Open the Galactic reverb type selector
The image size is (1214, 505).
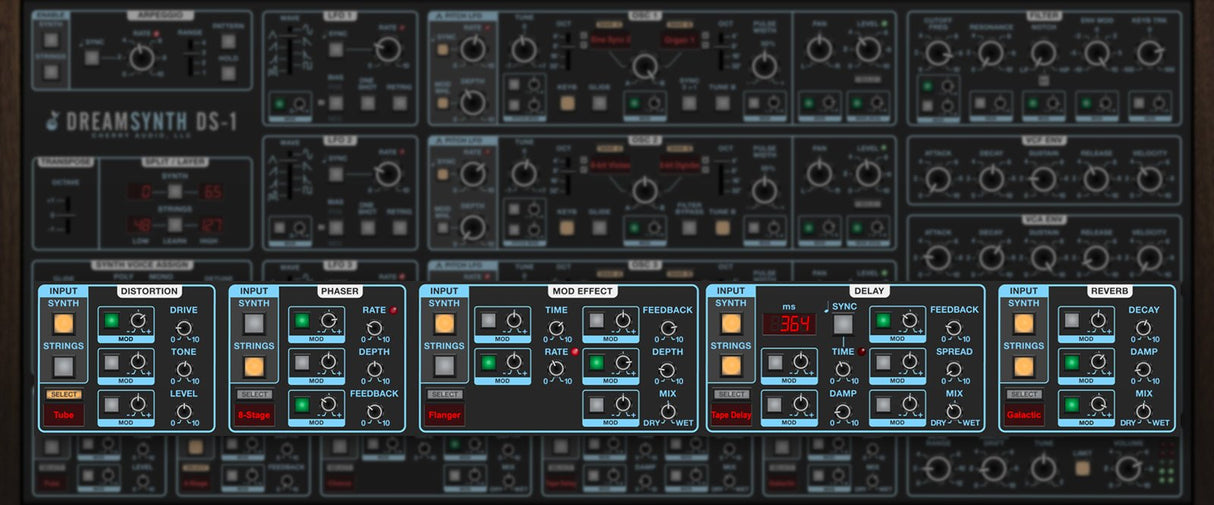pyautogui.click(x=1023, y=415)
